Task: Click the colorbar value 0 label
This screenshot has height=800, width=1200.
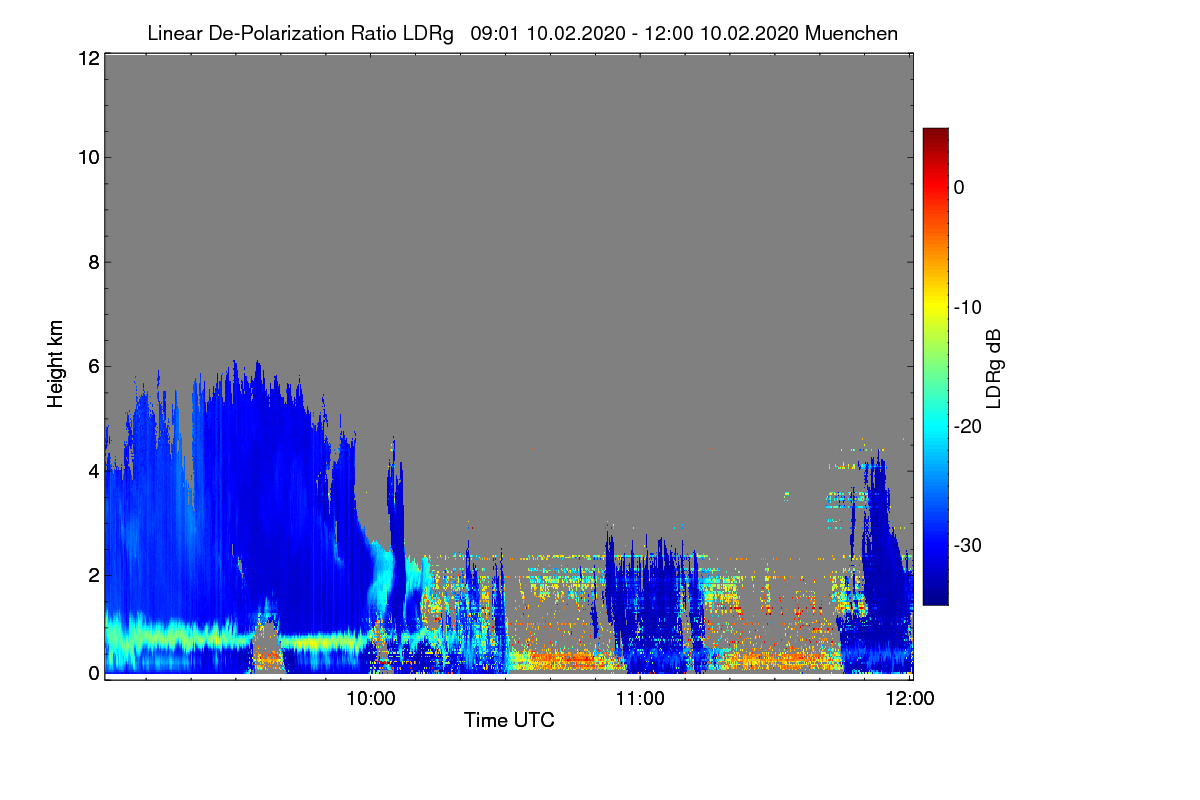Action: coord(959,187)
